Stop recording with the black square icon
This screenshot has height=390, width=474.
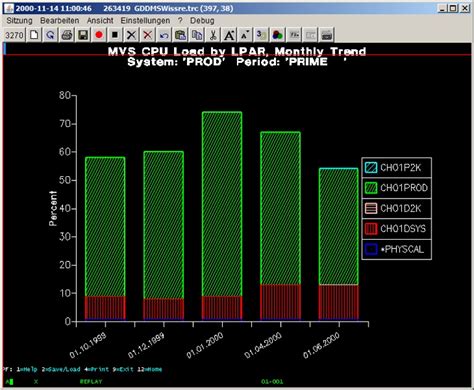click(x=115, y=35)
